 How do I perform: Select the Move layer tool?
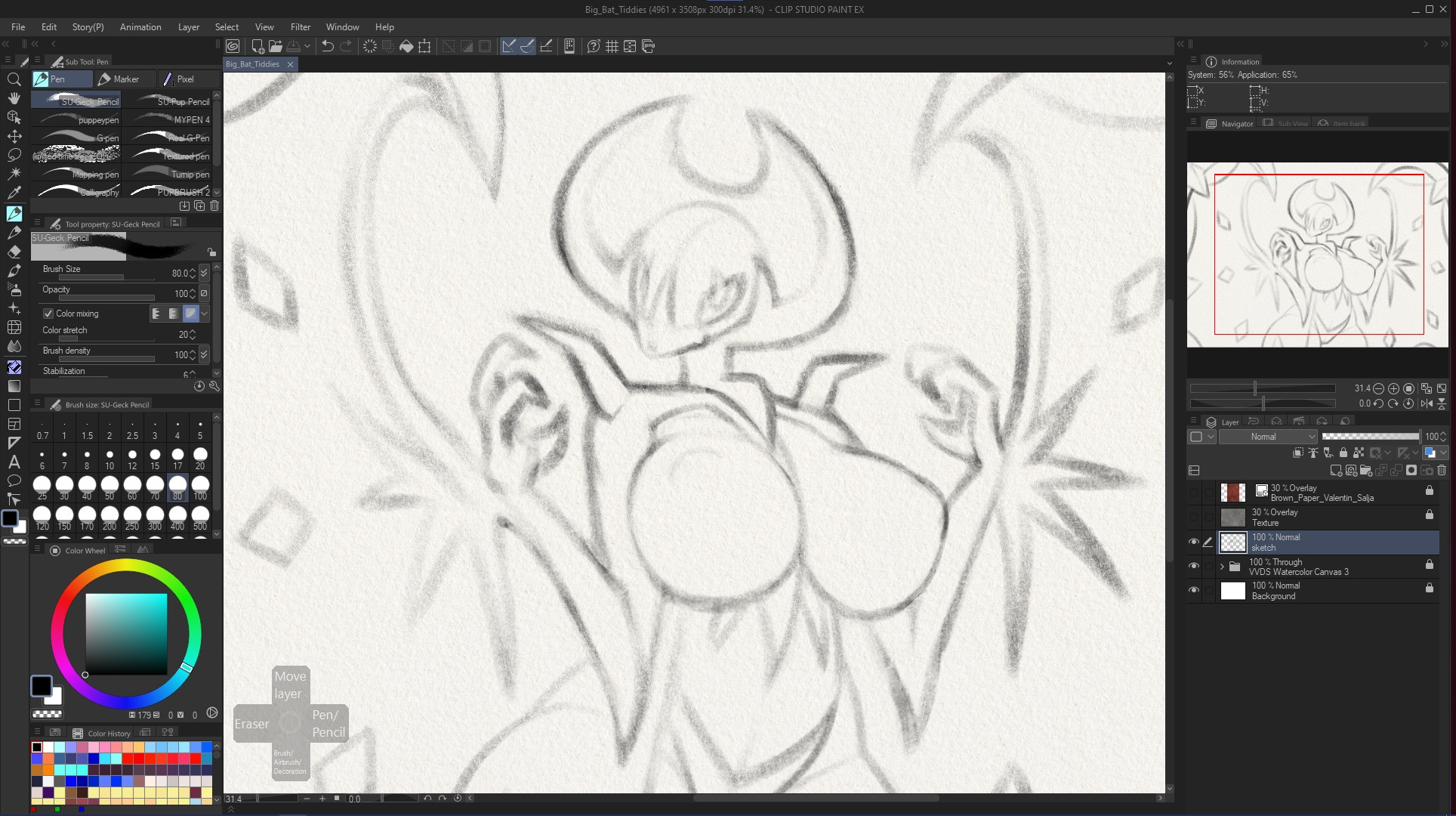click(14, 137)
